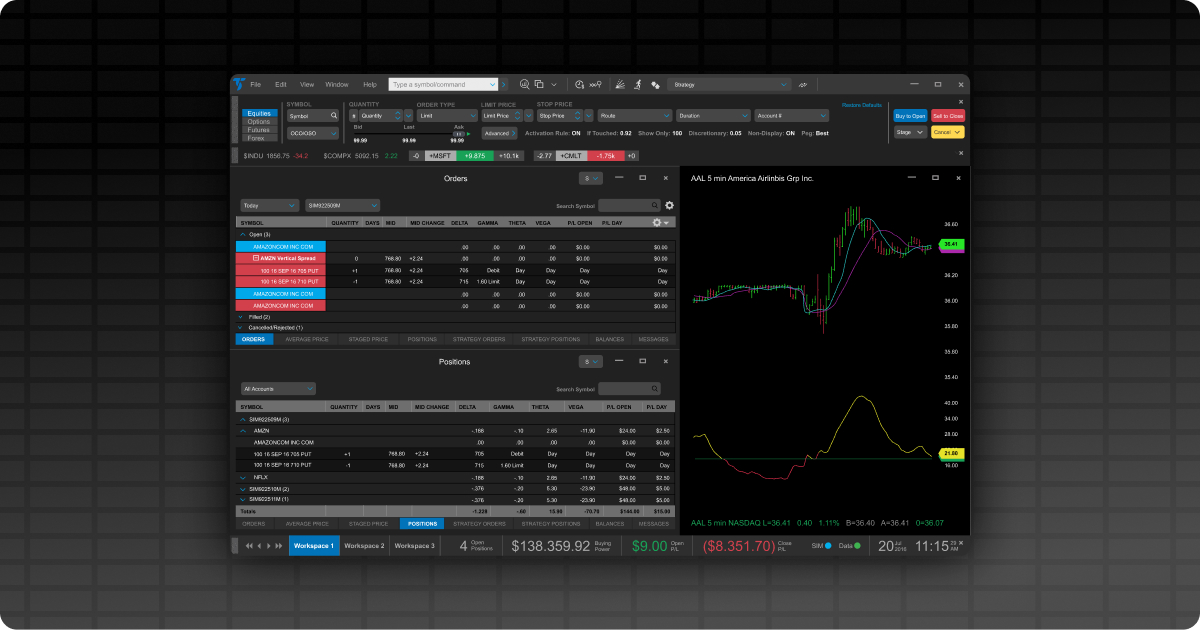Select the Equities asset type

[x=259, y=114]
